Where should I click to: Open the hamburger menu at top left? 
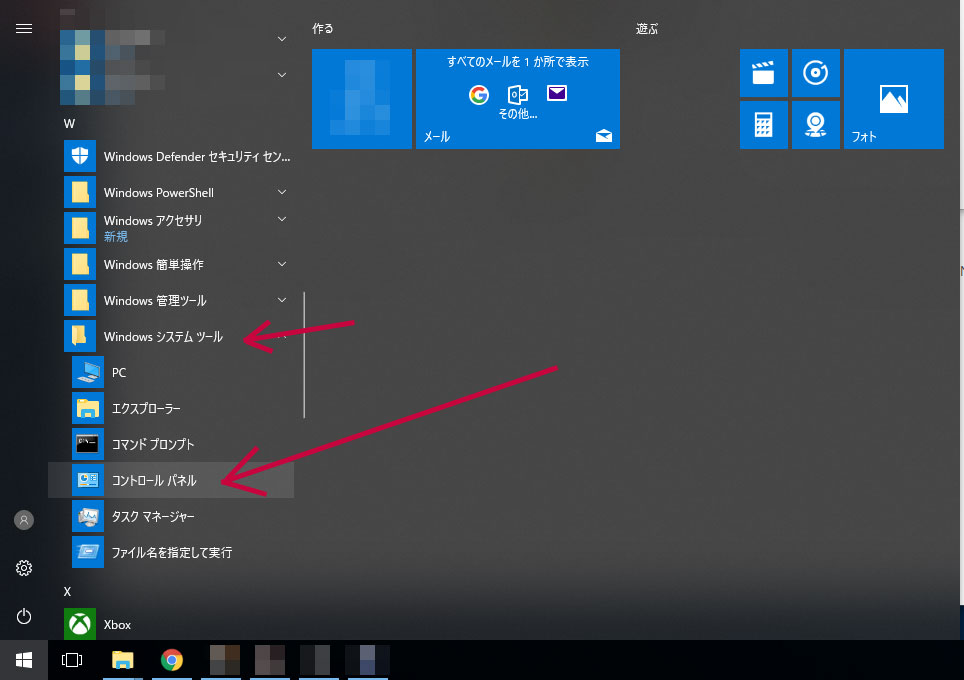(24, 29)
